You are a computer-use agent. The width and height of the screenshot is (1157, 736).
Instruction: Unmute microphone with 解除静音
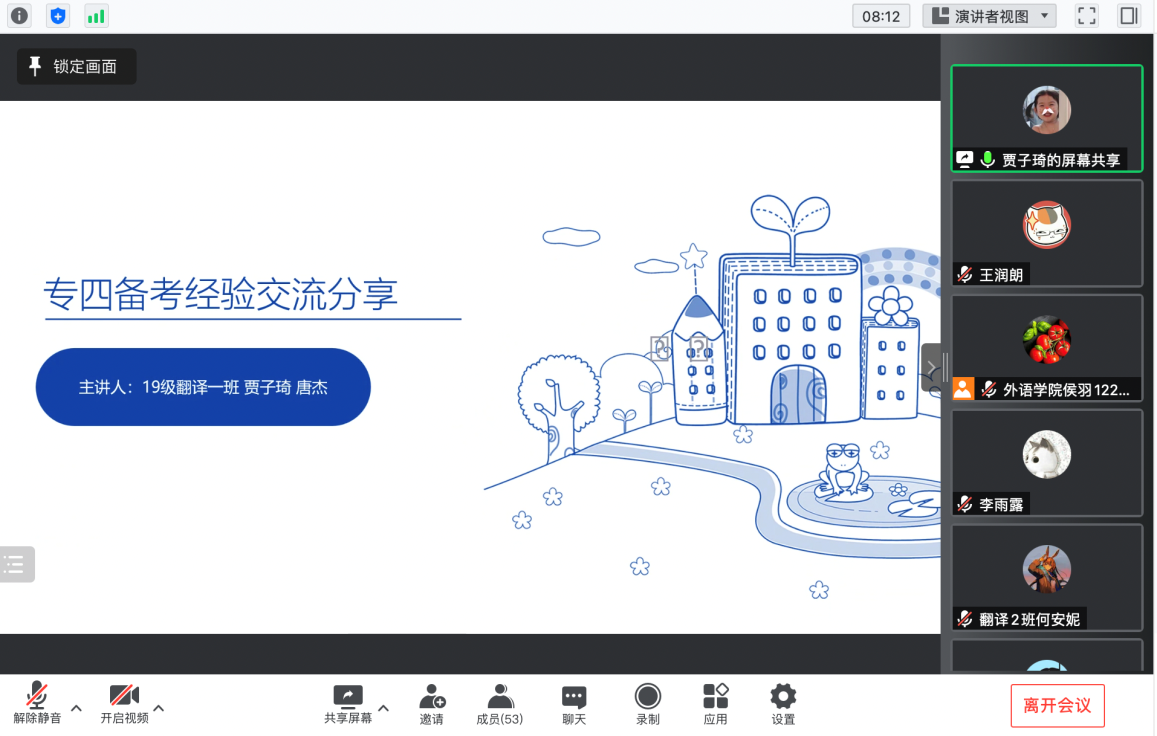coord(37,703)
